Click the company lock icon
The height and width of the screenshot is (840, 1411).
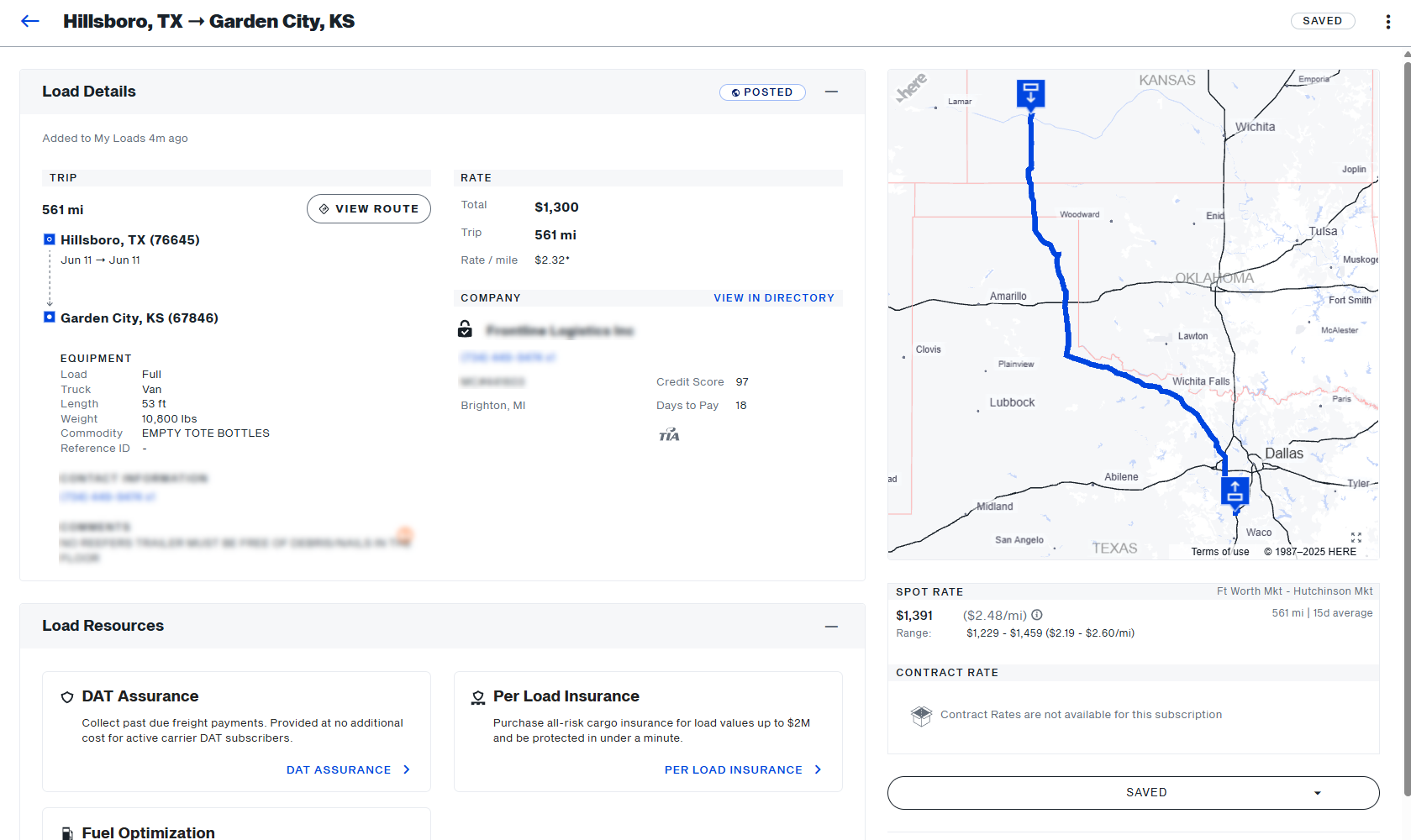coord(465,329)
